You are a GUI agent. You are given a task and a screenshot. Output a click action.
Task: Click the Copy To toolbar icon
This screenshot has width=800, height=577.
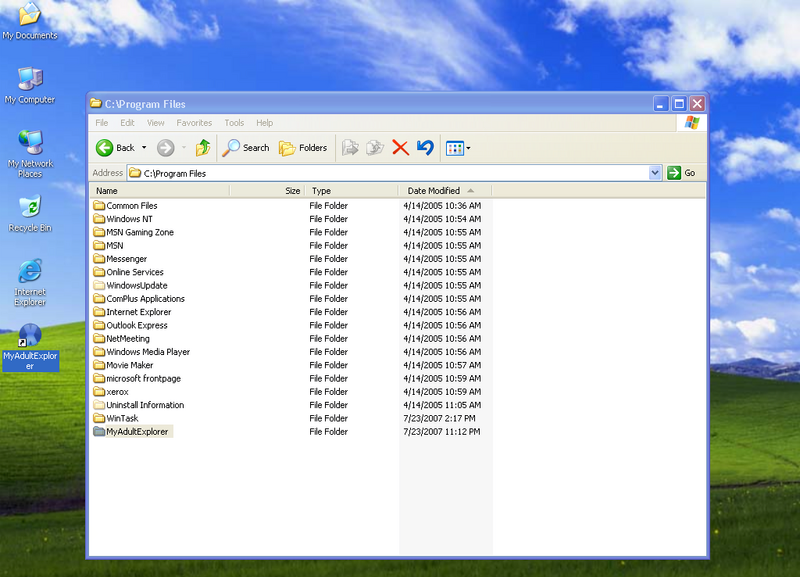(x=375, y=148)
